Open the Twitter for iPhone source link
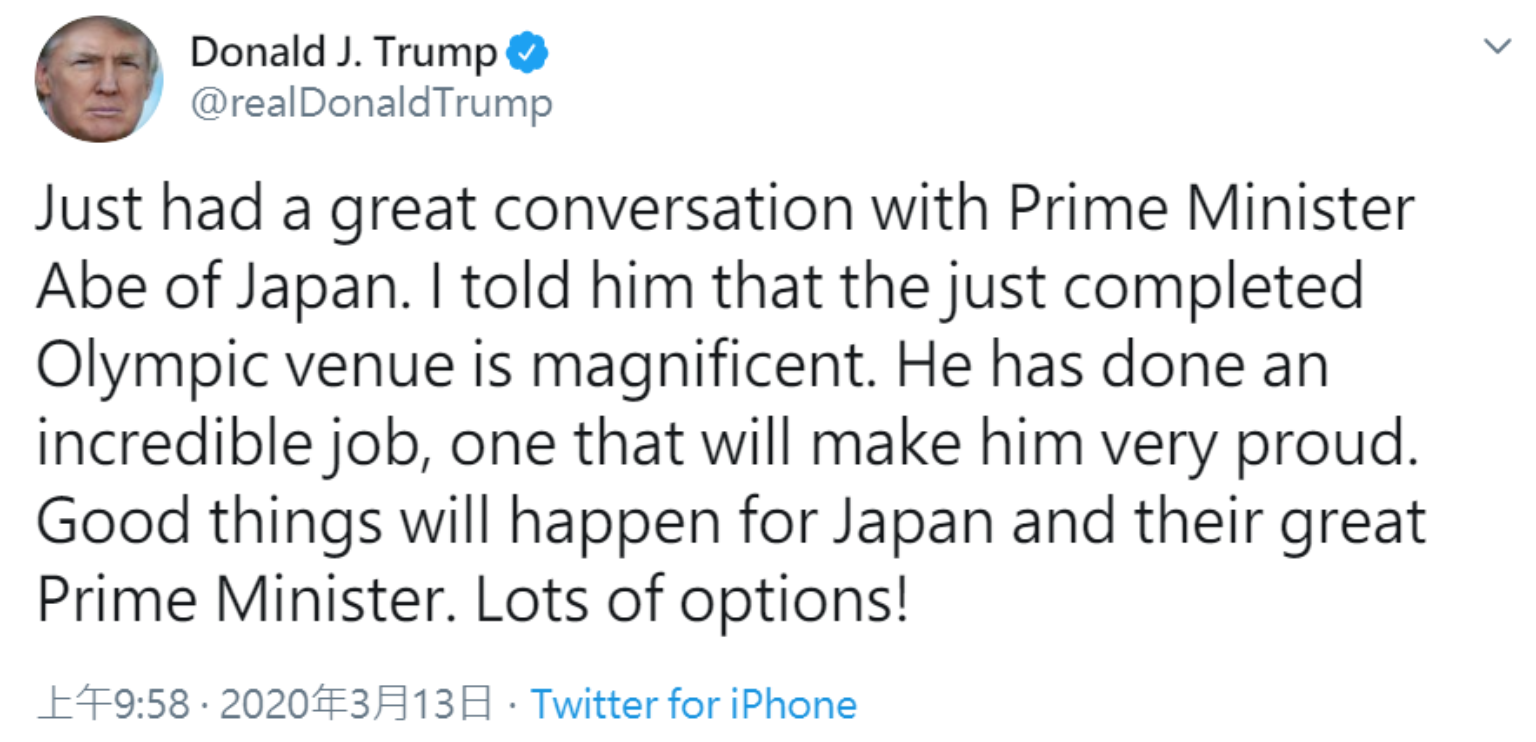The width and height of the screenshot is (1536, 742). coord(693,704)
